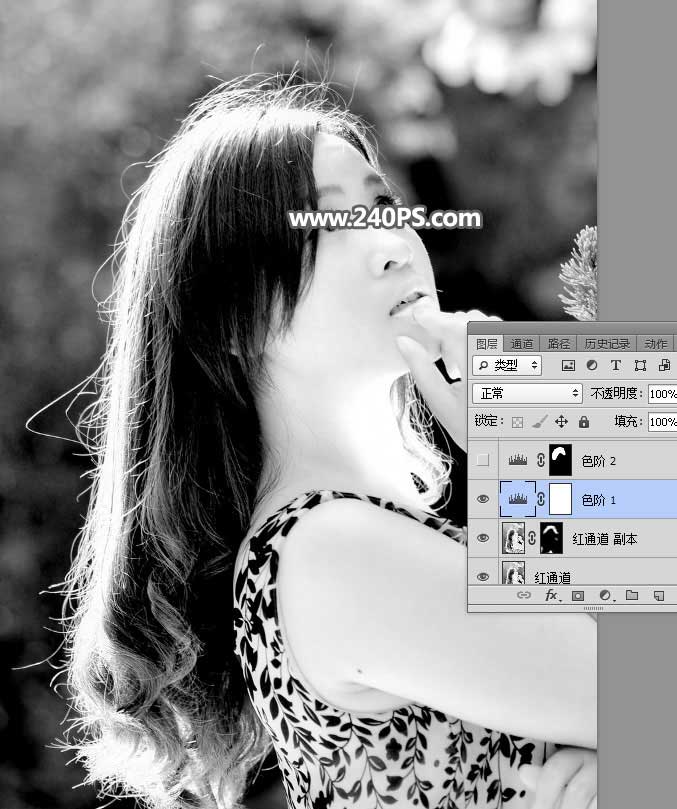Switch to the 动作 tab
The height and width of the screenshot is (809, 677).
655,344
